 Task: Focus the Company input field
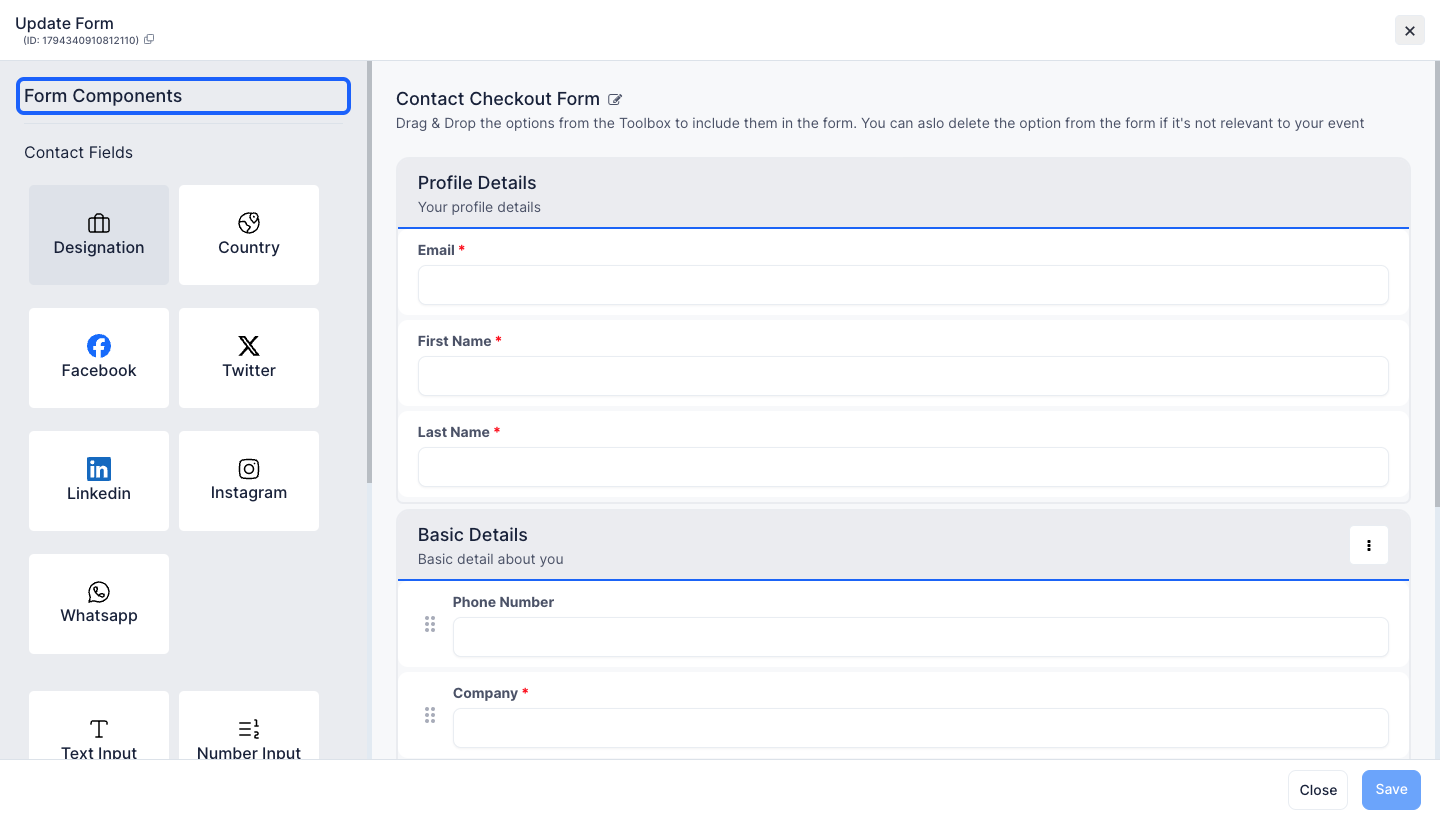pyautogui.click(x=921, y=728)
